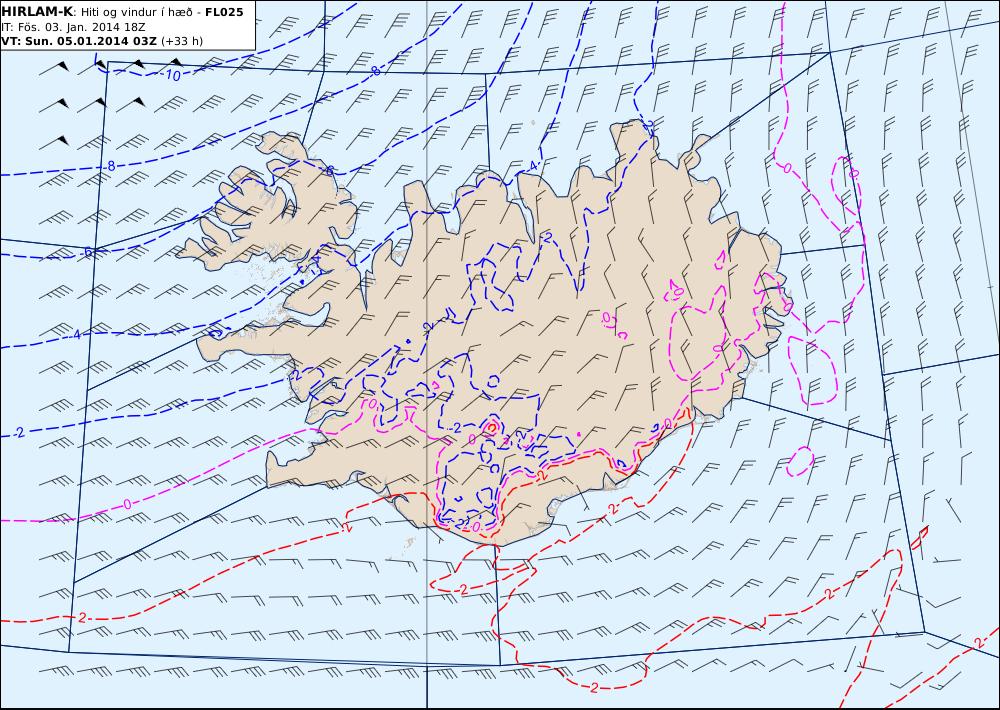
Task: Click the '(+33 h)' forecast offset text
Action: coord(182,41)
